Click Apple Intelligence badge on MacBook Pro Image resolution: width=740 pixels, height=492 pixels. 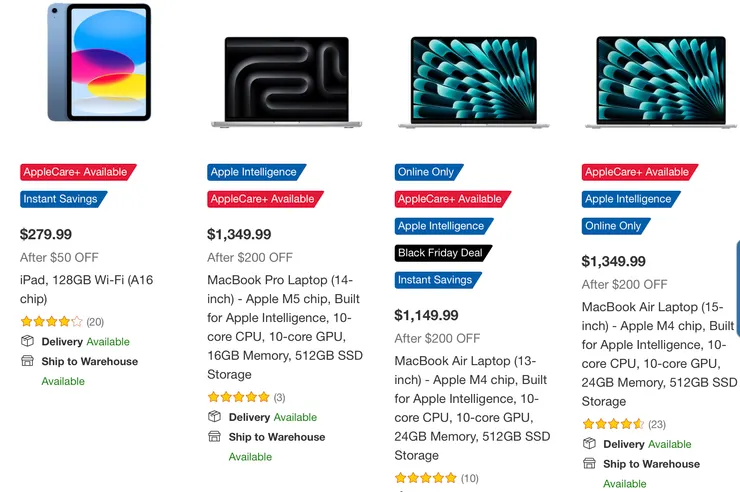click(x=254, y=172)
